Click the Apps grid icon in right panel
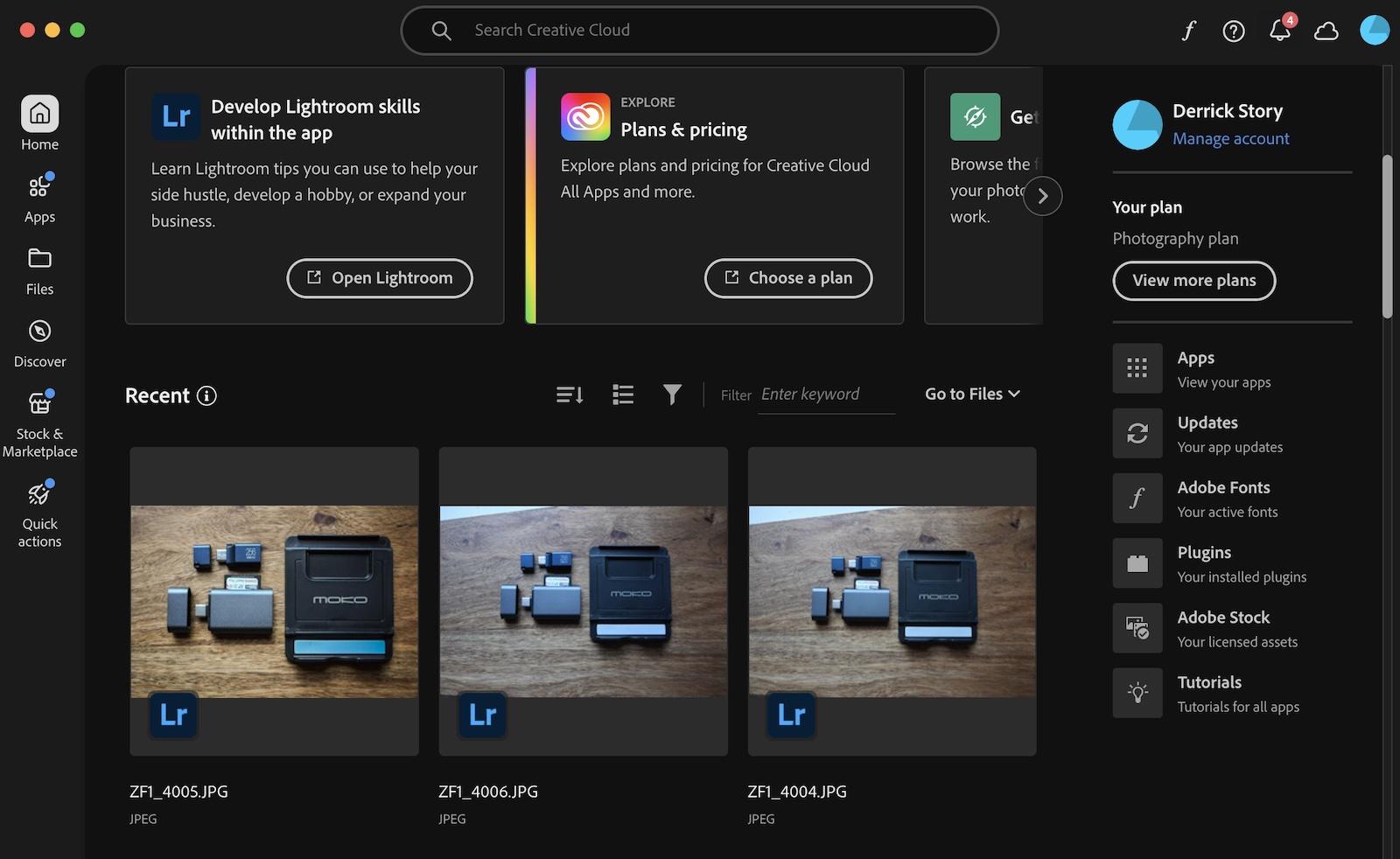The width and height of the screenshot is (1400, 859). (1137, 368)
